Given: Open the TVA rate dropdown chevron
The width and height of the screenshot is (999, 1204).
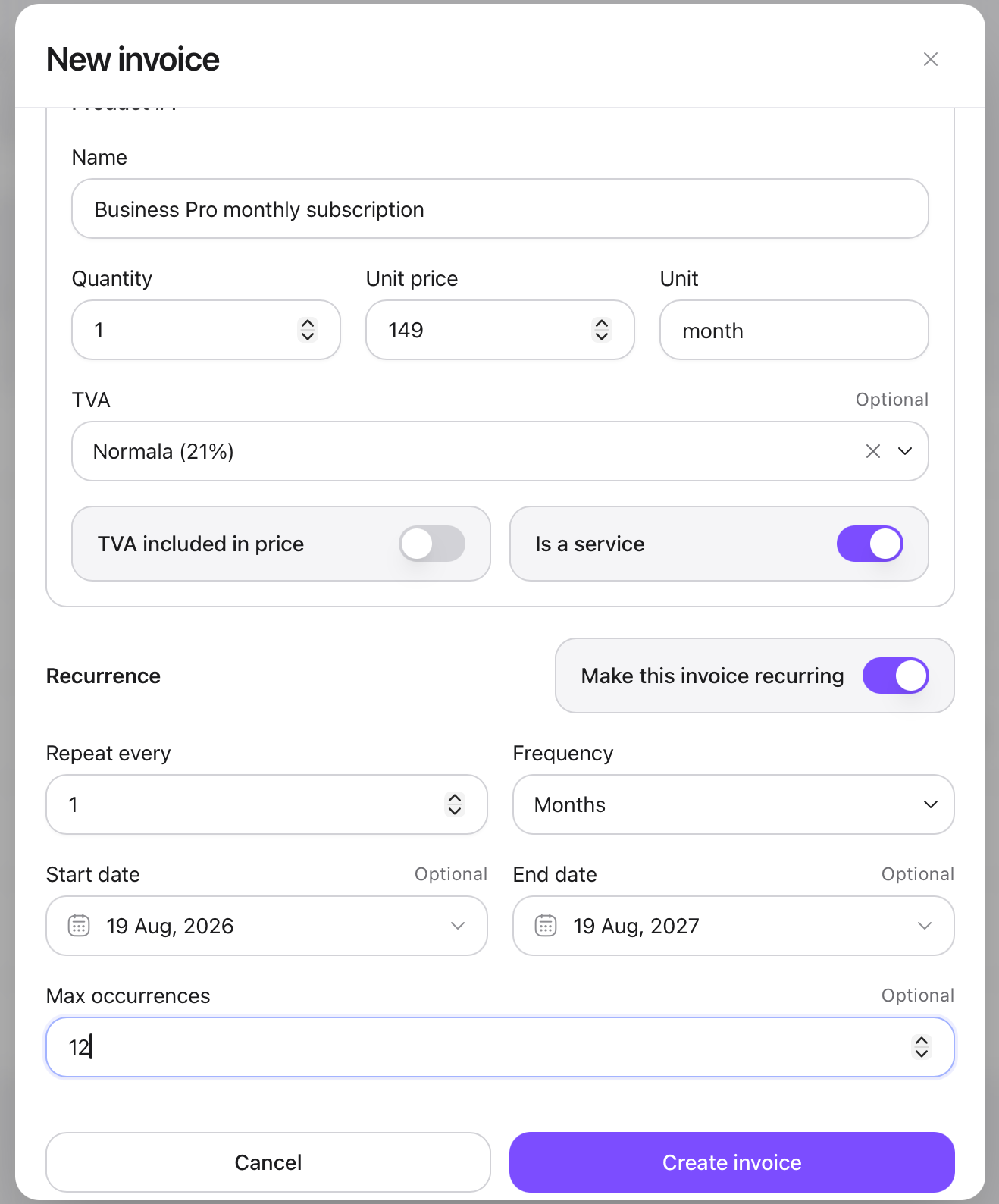Looking at the screenshot, I should click(905, 451).
